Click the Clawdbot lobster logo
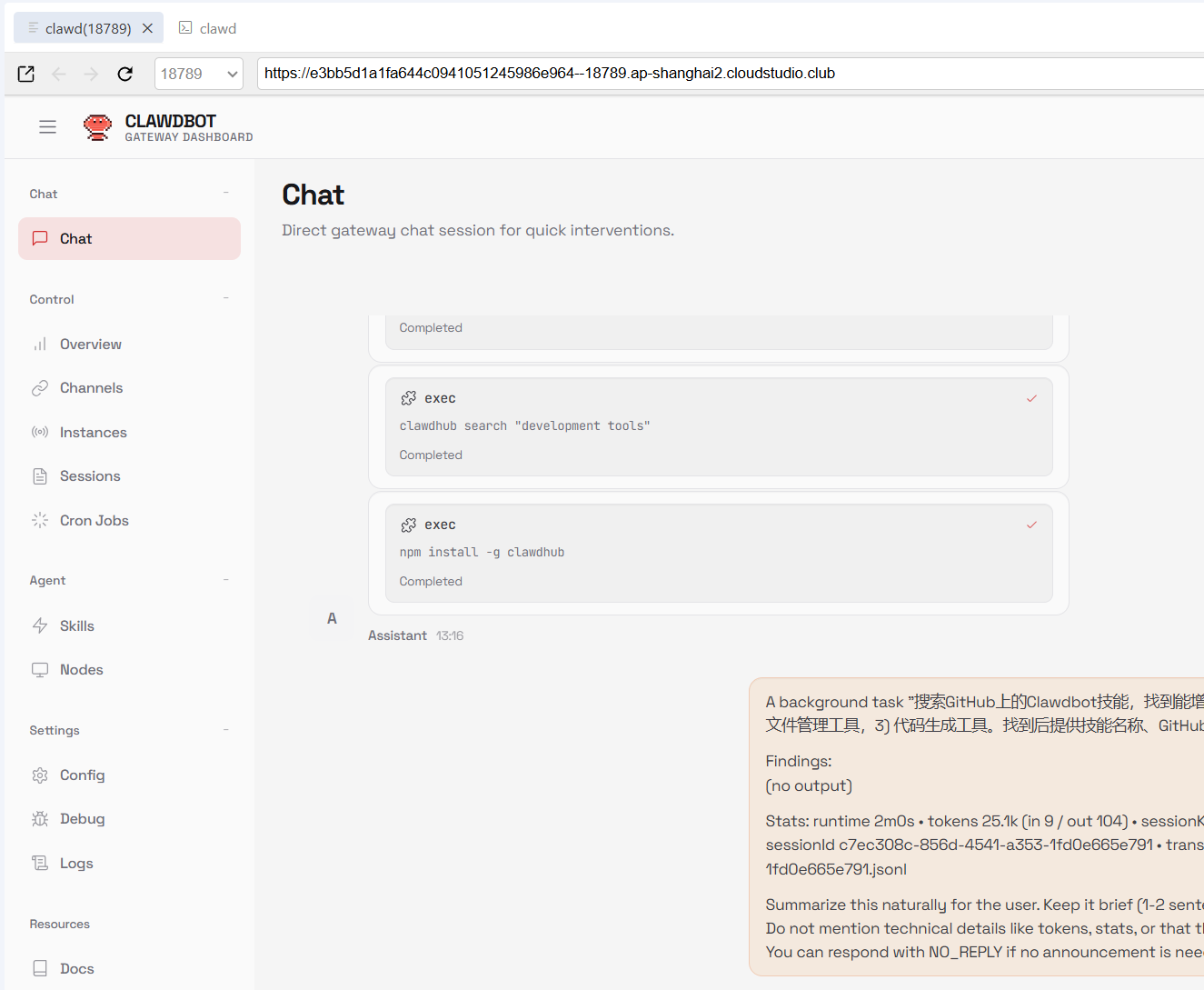The height and width of the screenshot is (990, 1204). point(97,127)
